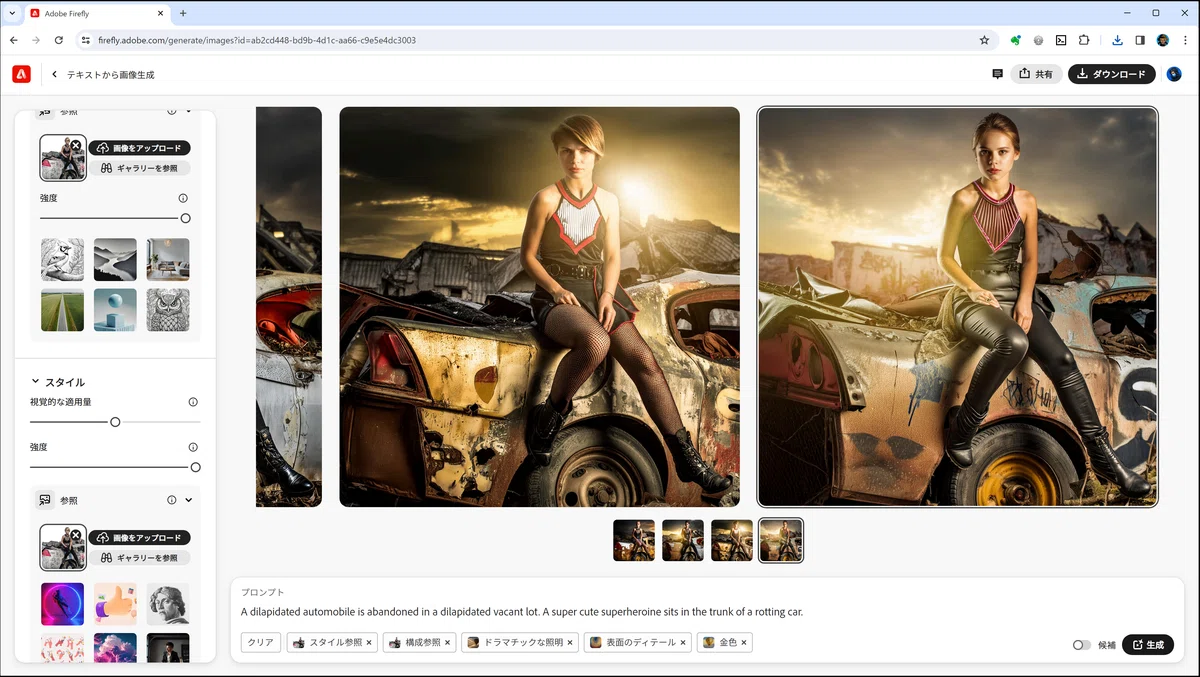Remove the 表面のディテール tag
1200x677 pixels.
tap(683, 643)
